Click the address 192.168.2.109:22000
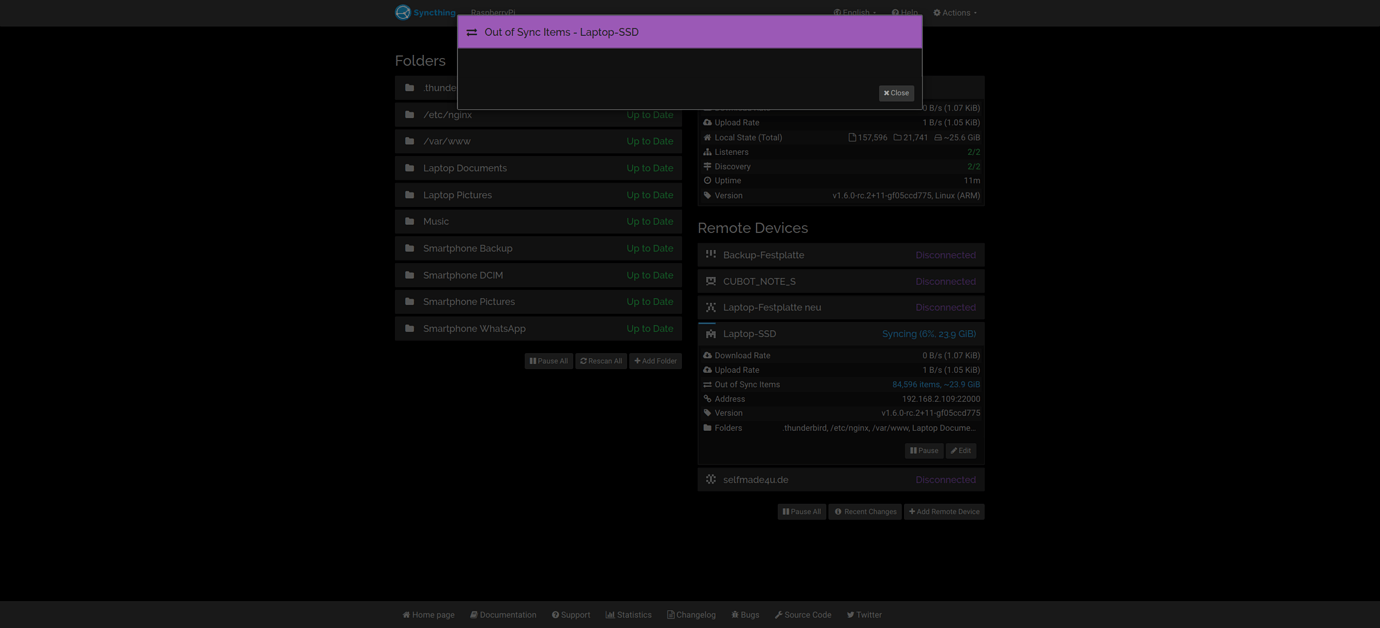Viewport: 1380px width, 628px height. point(941,399)
